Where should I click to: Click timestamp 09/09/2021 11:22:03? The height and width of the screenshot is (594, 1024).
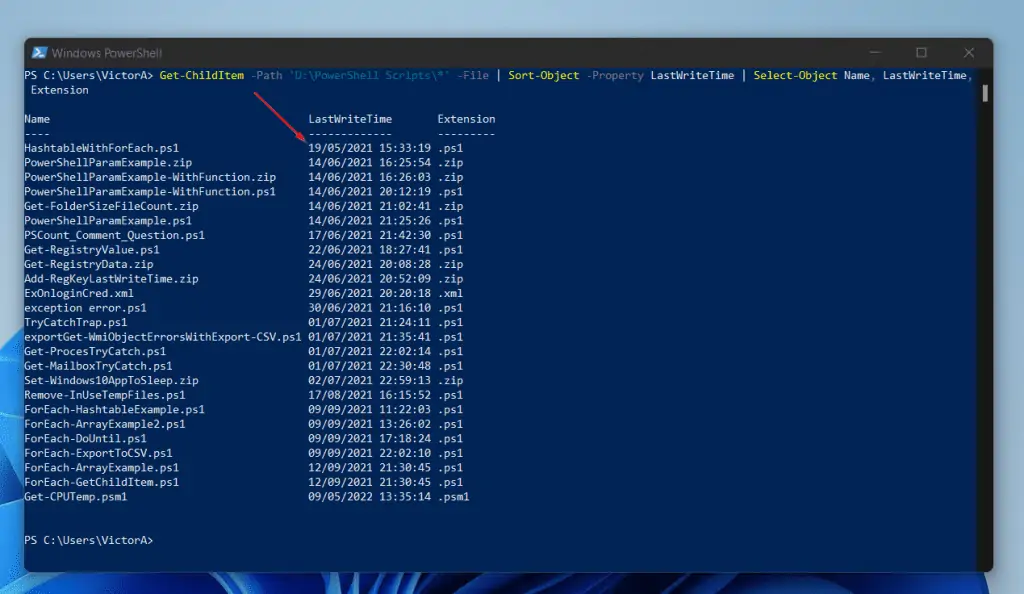(370, 409)
